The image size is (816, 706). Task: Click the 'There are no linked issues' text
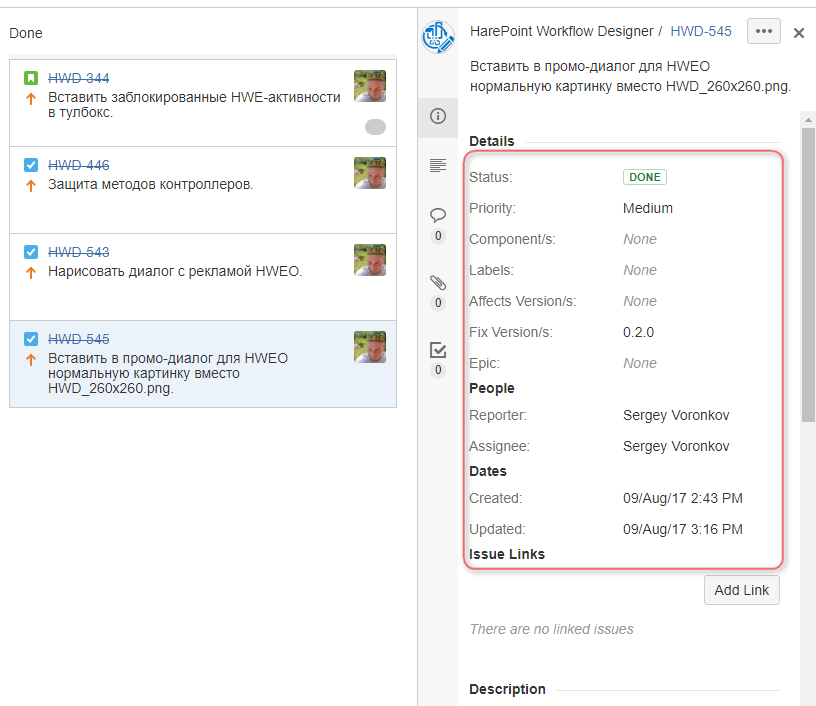552,629
